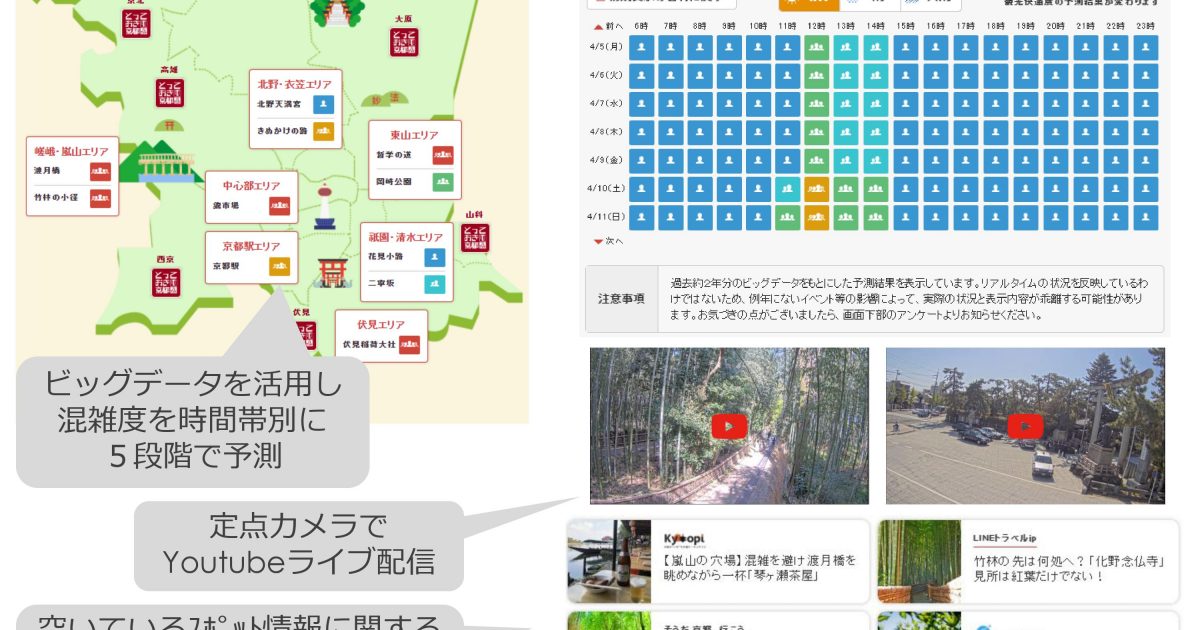Image resolution: width=1200 pixels, height=630 pixels.
Task: Click the きぬかけの路 orange congestion icon
Action: pyautogui.click(x=323, y=130)
